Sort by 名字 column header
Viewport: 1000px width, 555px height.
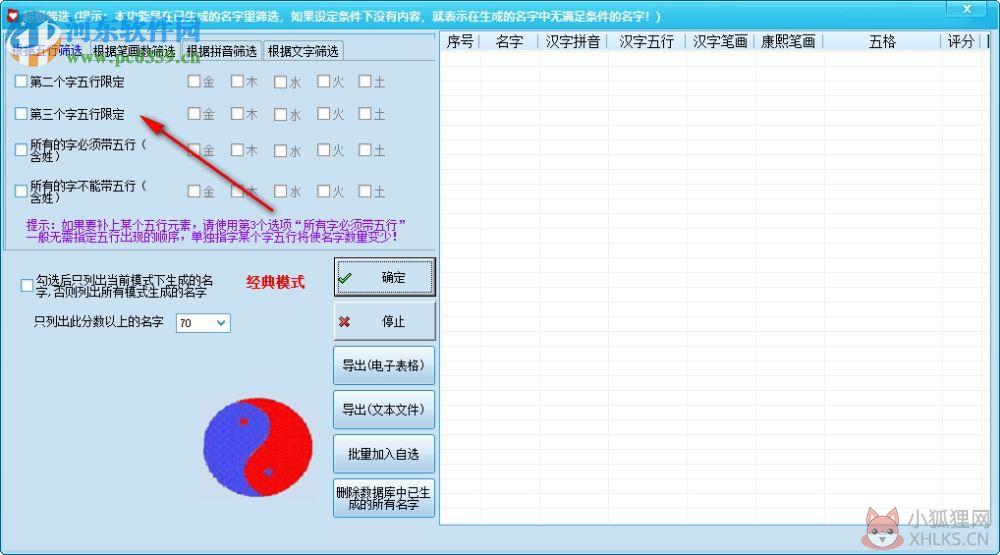(510, 41)
